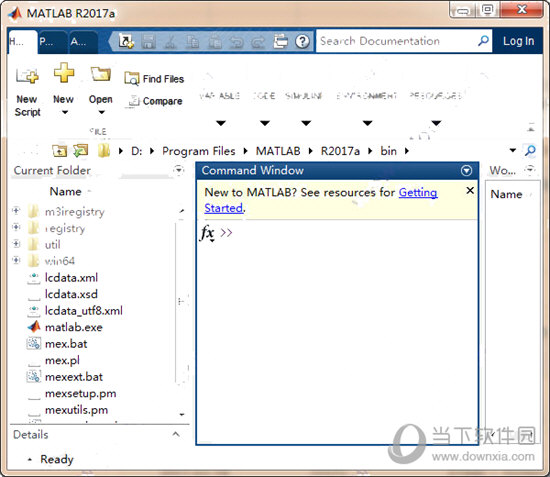The height and width of the screenshot is (477, 550).
Task: Click the fx function browser icon
Action: (207, 233)
